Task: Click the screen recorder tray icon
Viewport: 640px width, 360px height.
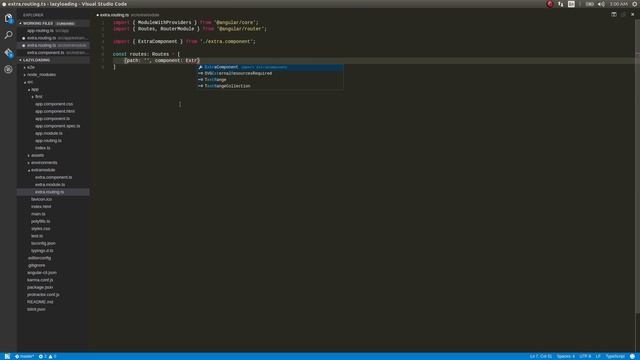Action: [550, 4]
